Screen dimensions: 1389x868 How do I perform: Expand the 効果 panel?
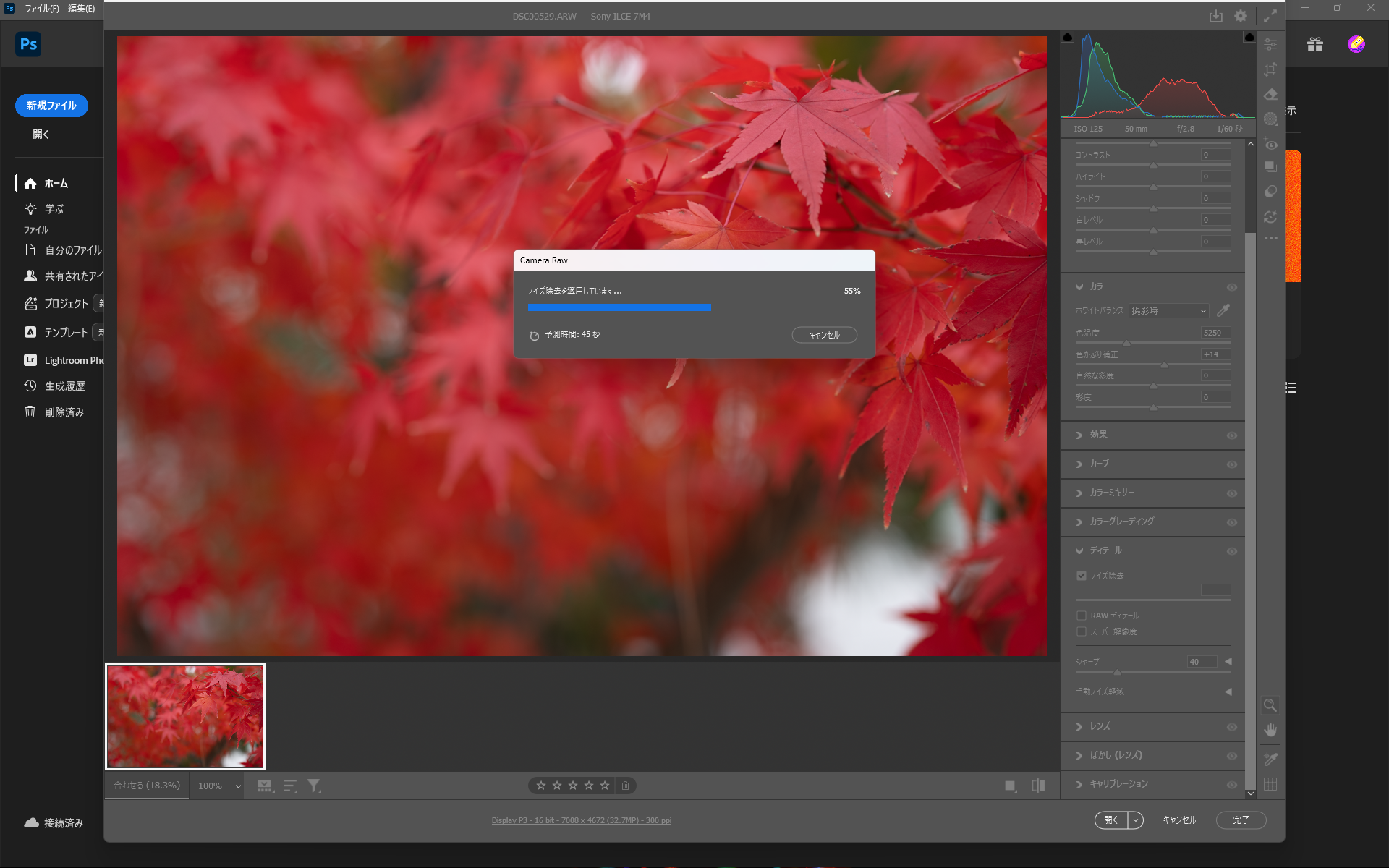coord(1098,435)
